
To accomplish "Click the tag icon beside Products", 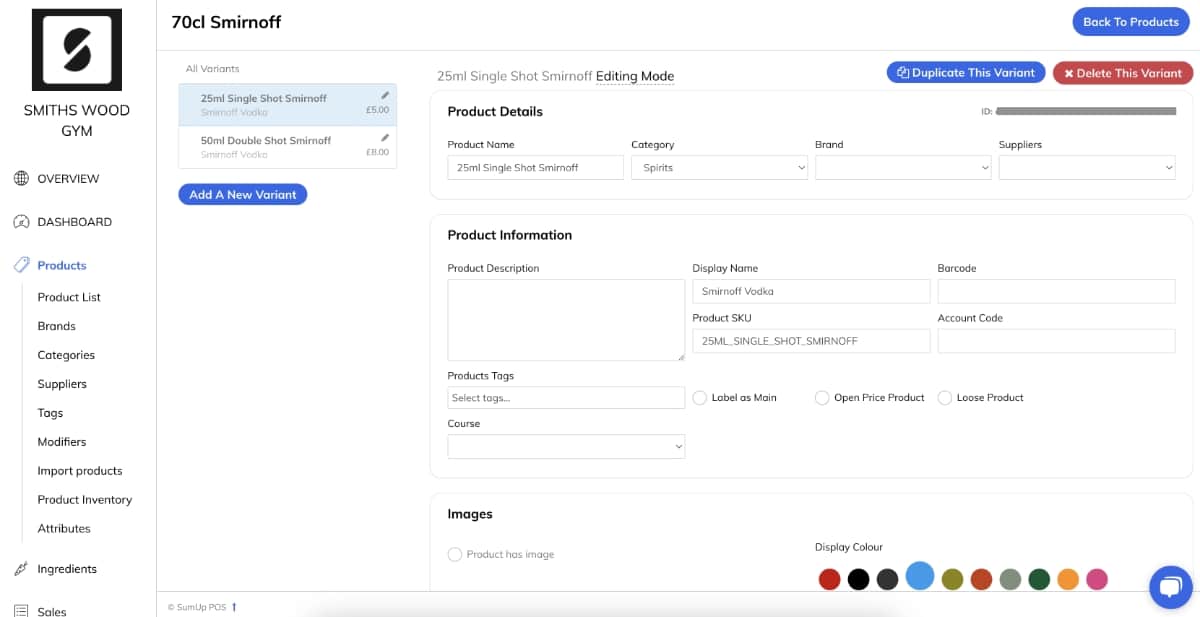I will pos(21,265).
